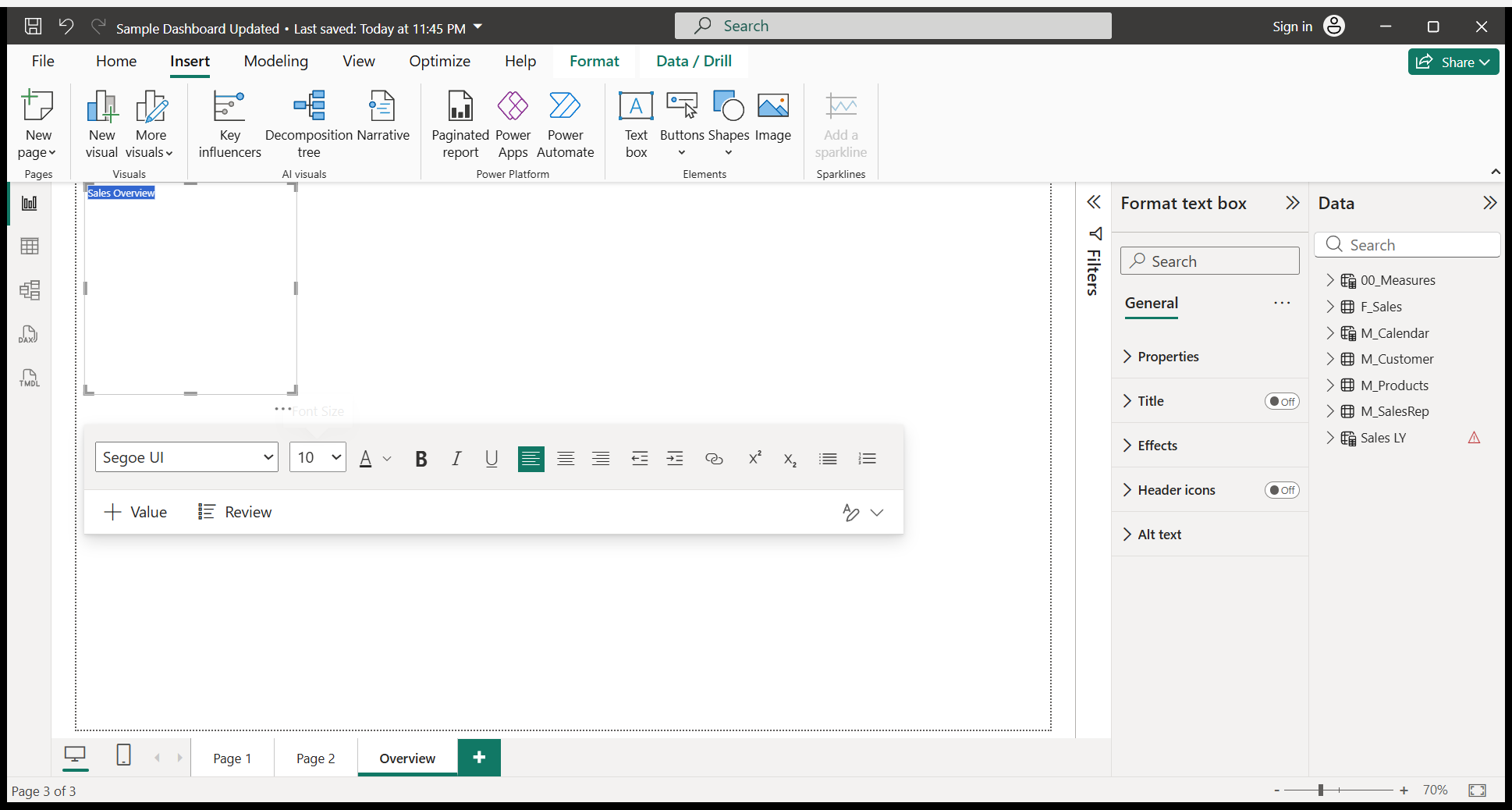Screen dimensions: 1512x810
Task: Insert a Decomposition tree visual
Action: point(309,125)
